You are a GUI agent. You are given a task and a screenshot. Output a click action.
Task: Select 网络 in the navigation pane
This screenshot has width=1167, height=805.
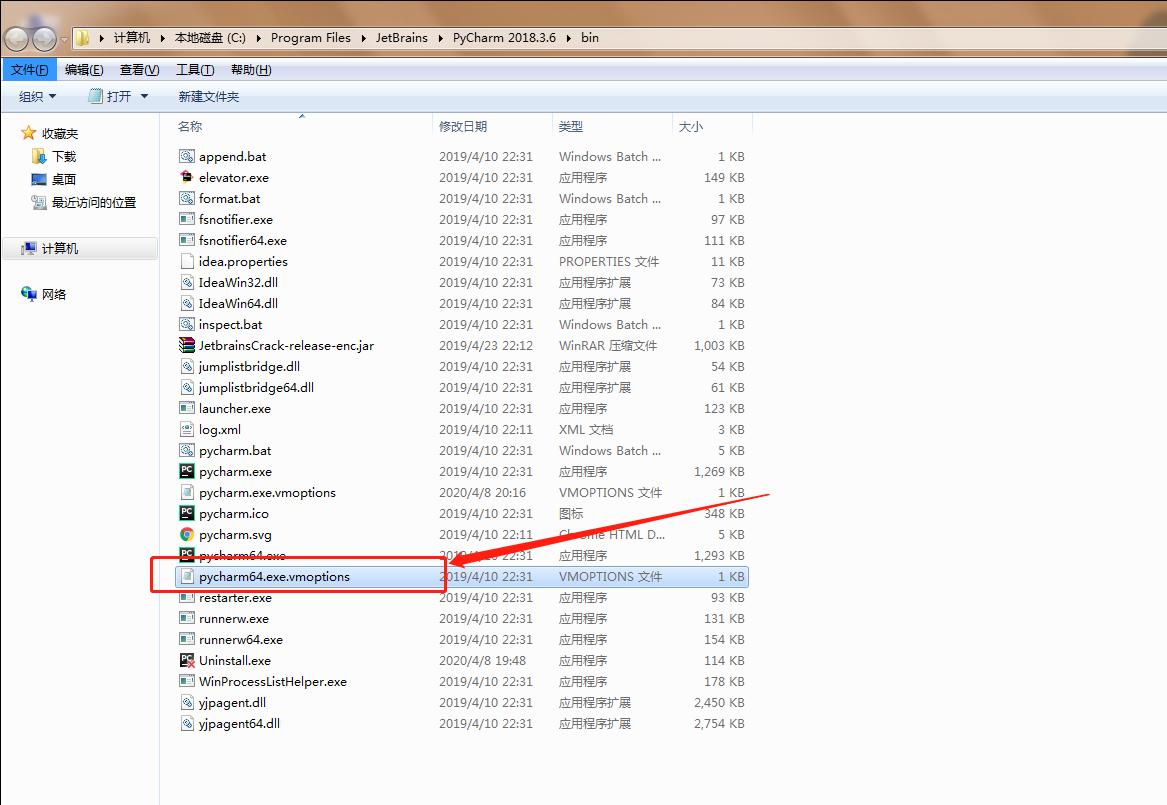(54, 294)
